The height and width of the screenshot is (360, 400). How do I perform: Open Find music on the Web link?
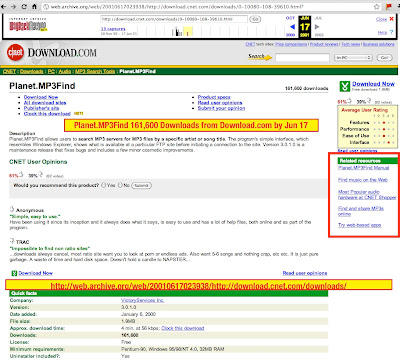click(x=363, y=180)
